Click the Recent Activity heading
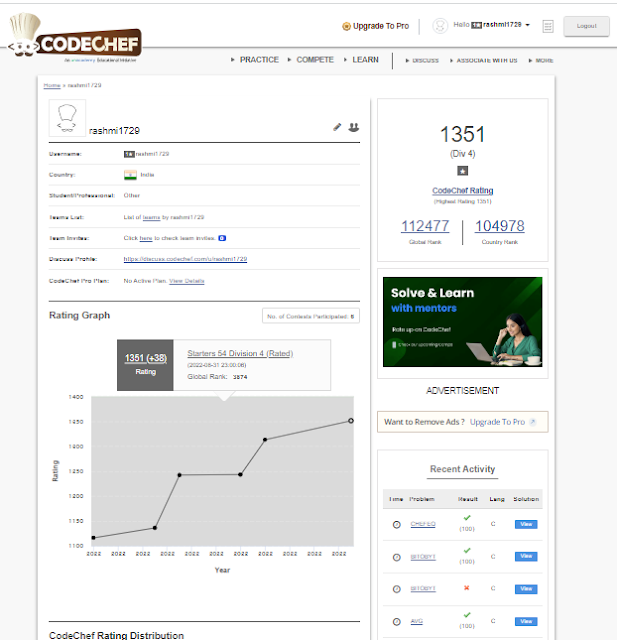The height and width of the screenshot is (640, 617). 462,469
